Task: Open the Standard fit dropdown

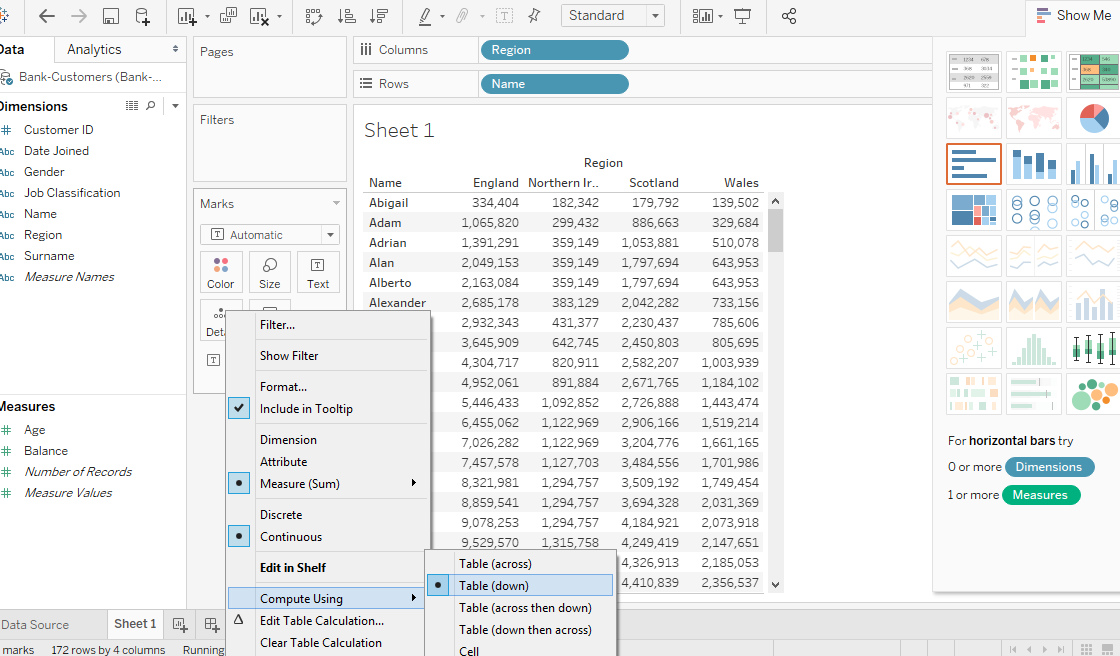Action: [x=613, y=16]
